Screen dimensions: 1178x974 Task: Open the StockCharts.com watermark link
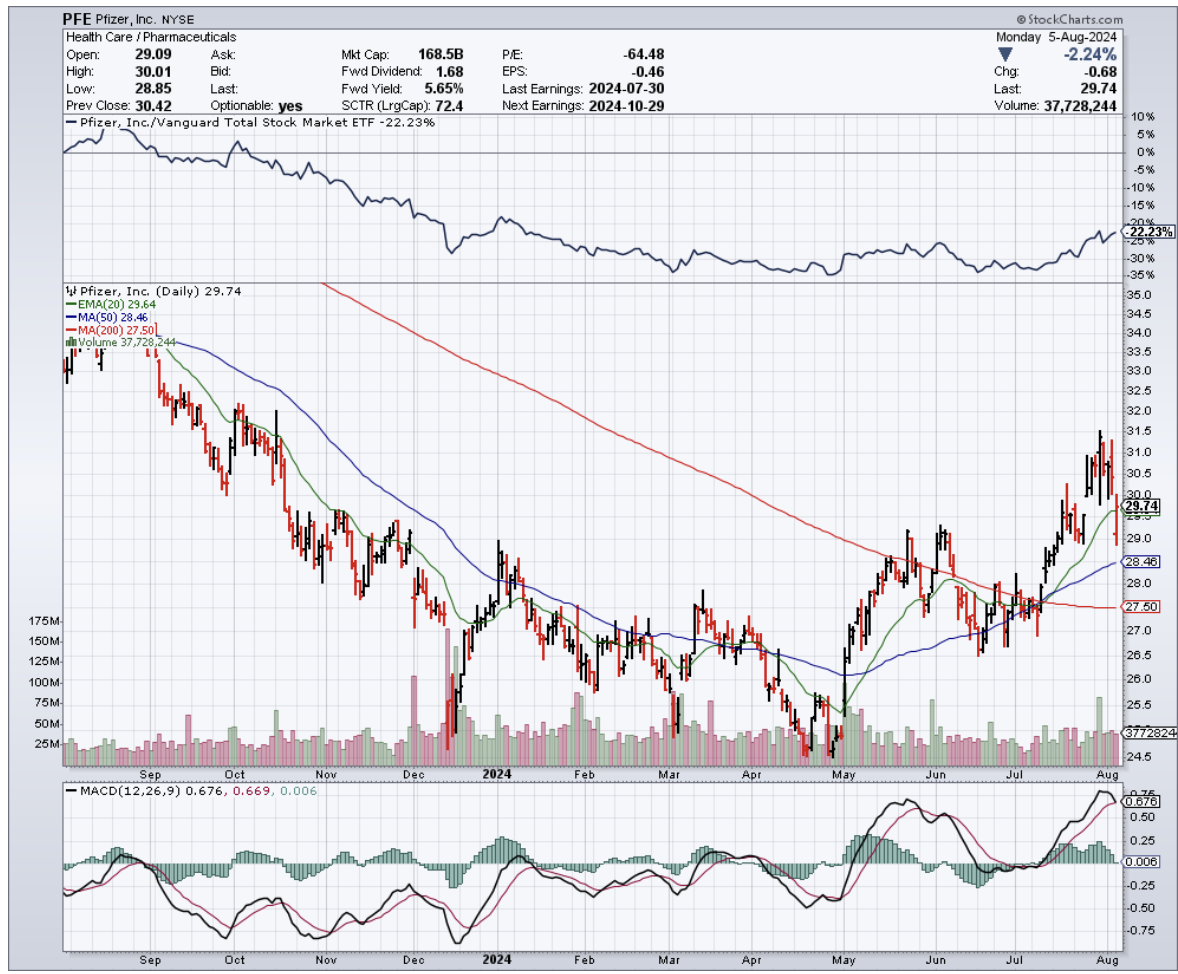tap(1074, 19)
